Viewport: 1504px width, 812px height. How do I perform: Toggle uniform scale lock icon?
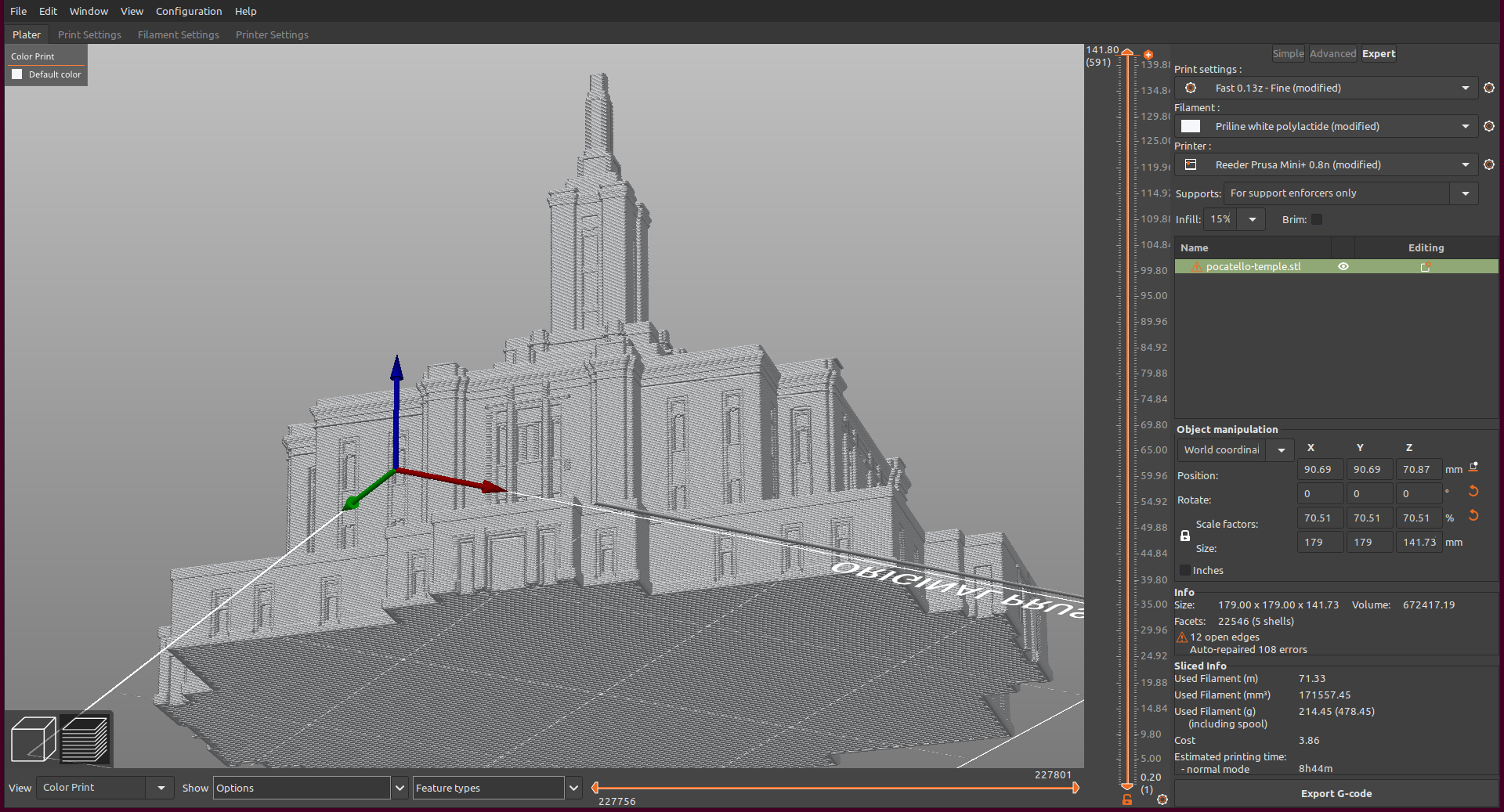click(x=1185, y=536)
